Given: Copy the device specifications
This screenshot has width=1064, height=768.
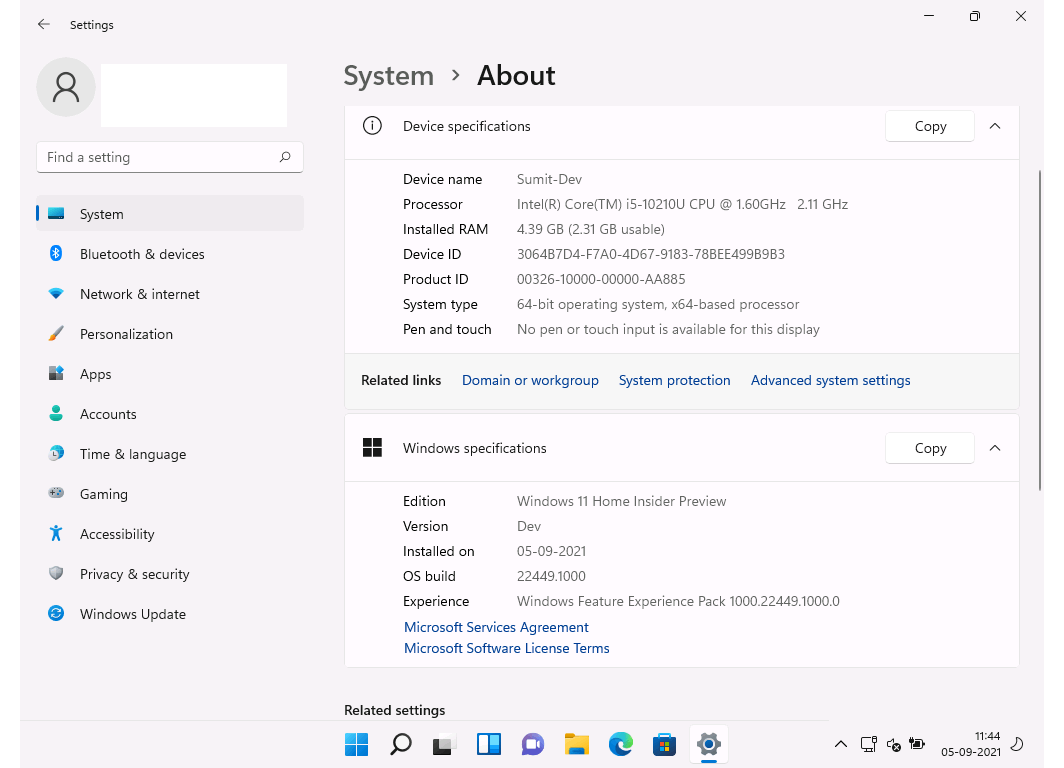Looking at the screenshot, I should (929, 126).
